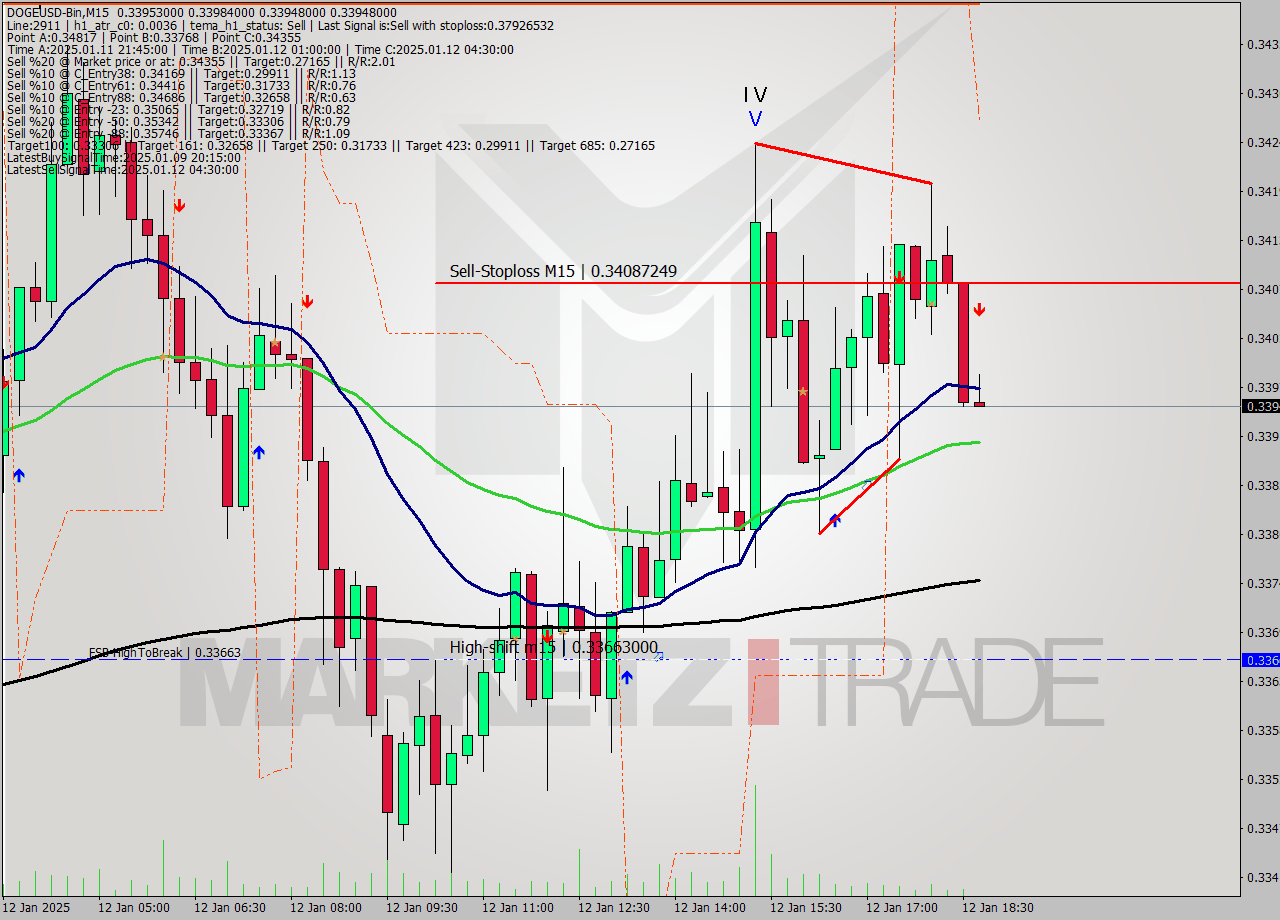Screen dimensions: 1280x920
Task: Click the LatestSellSignalTime text line
Action: pos(122,169)
